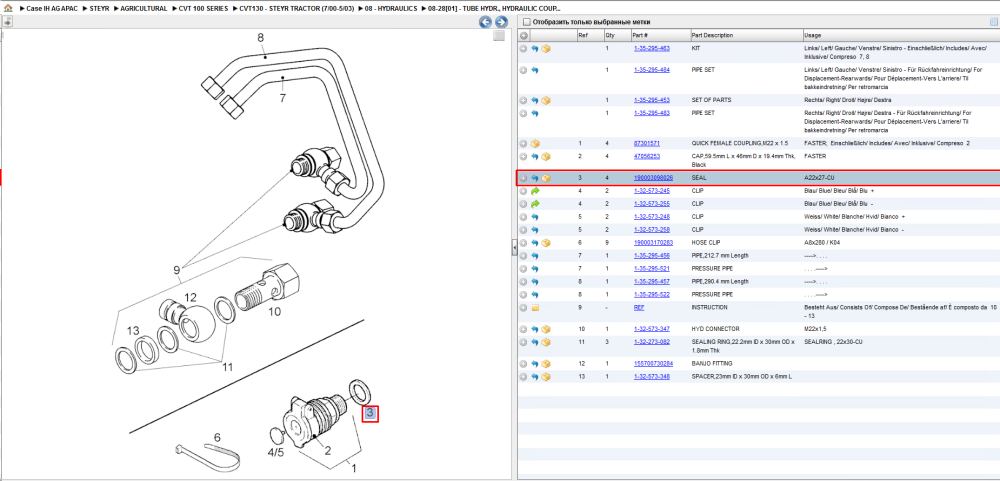Open part link 1-32-573-248
The height and width of the screenshot is (481, 1000).
[x=651, y=217]
